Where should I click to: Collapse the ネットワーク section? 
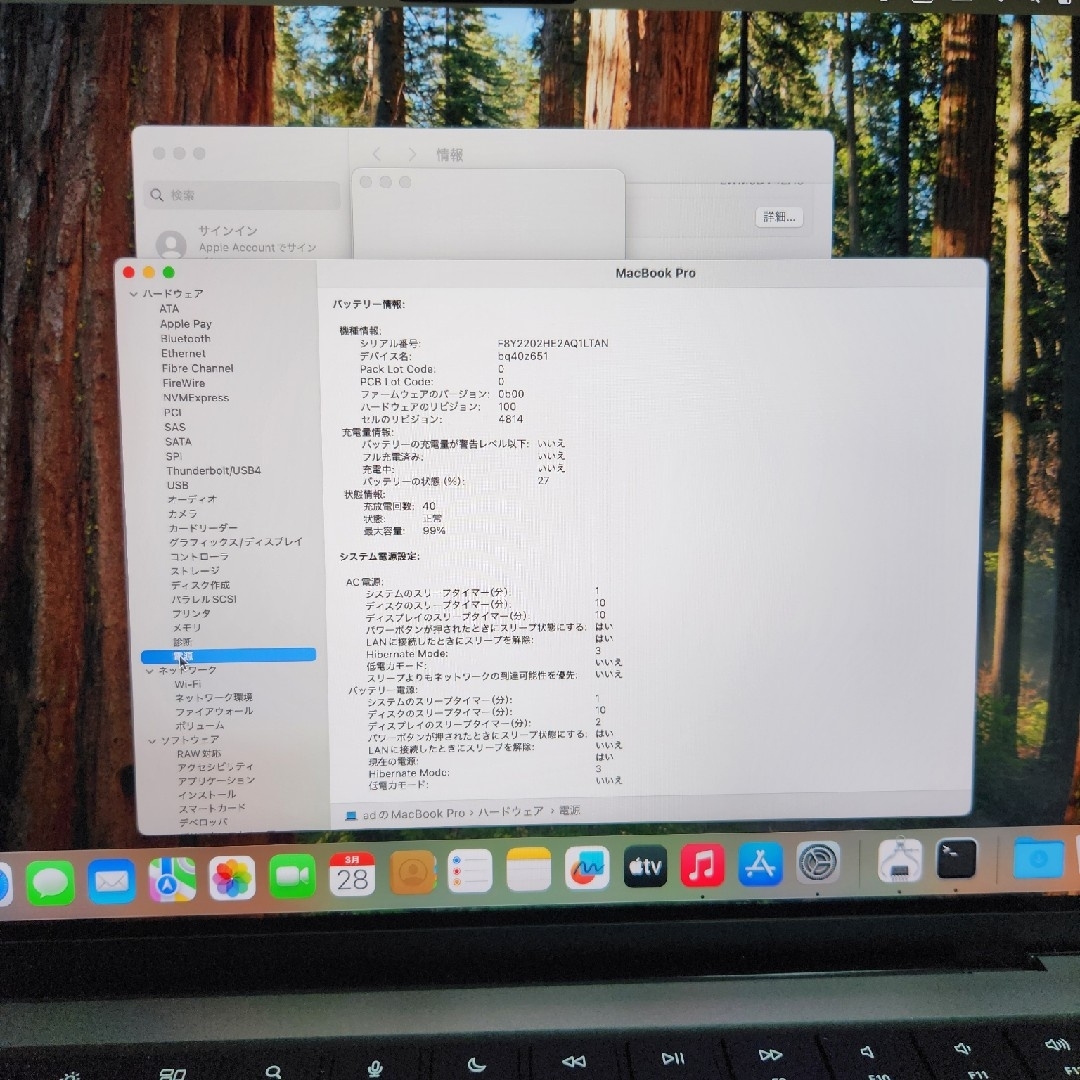pos(149,671)
